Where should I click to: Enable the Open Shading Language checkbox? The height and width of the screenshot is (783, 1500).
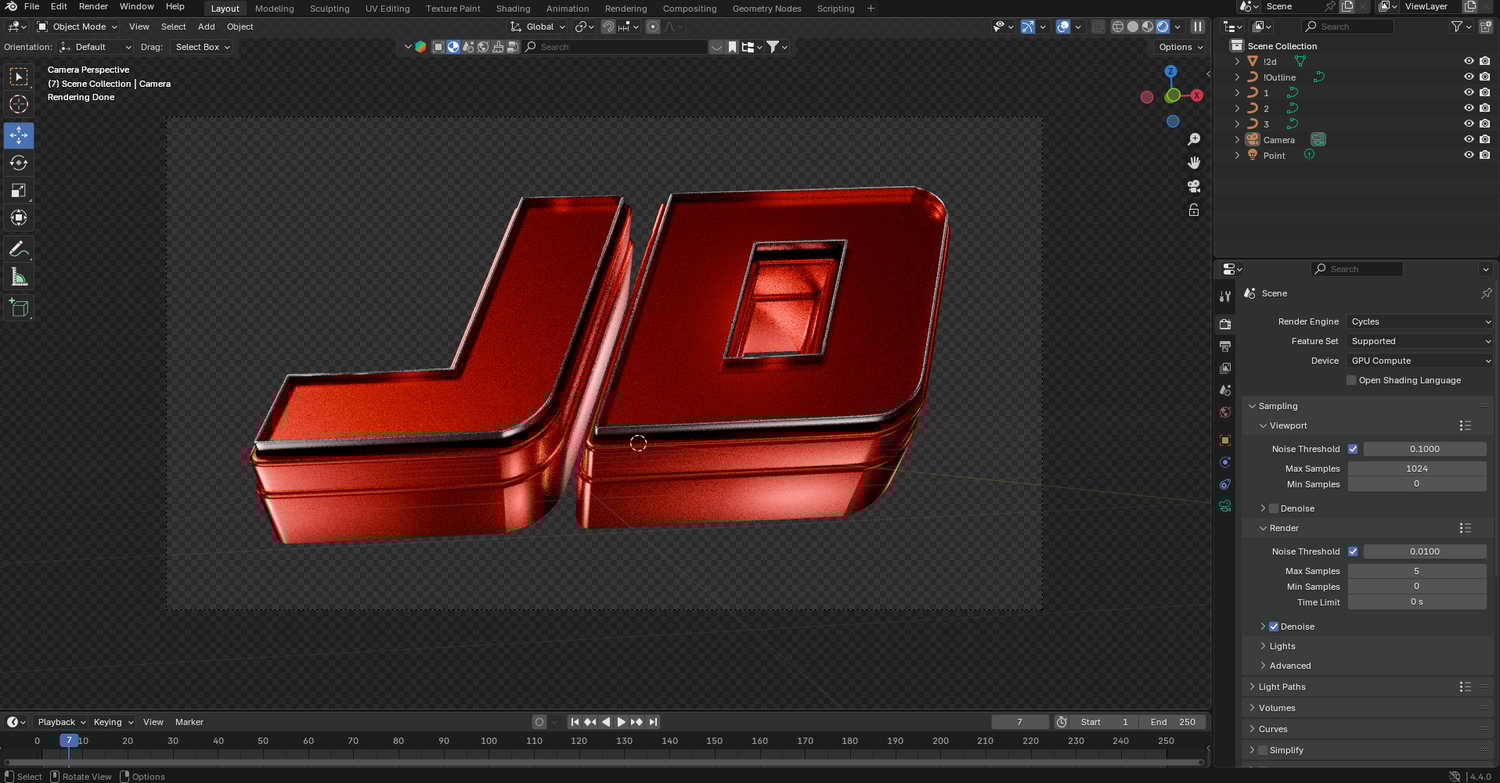coord(1351,380)
